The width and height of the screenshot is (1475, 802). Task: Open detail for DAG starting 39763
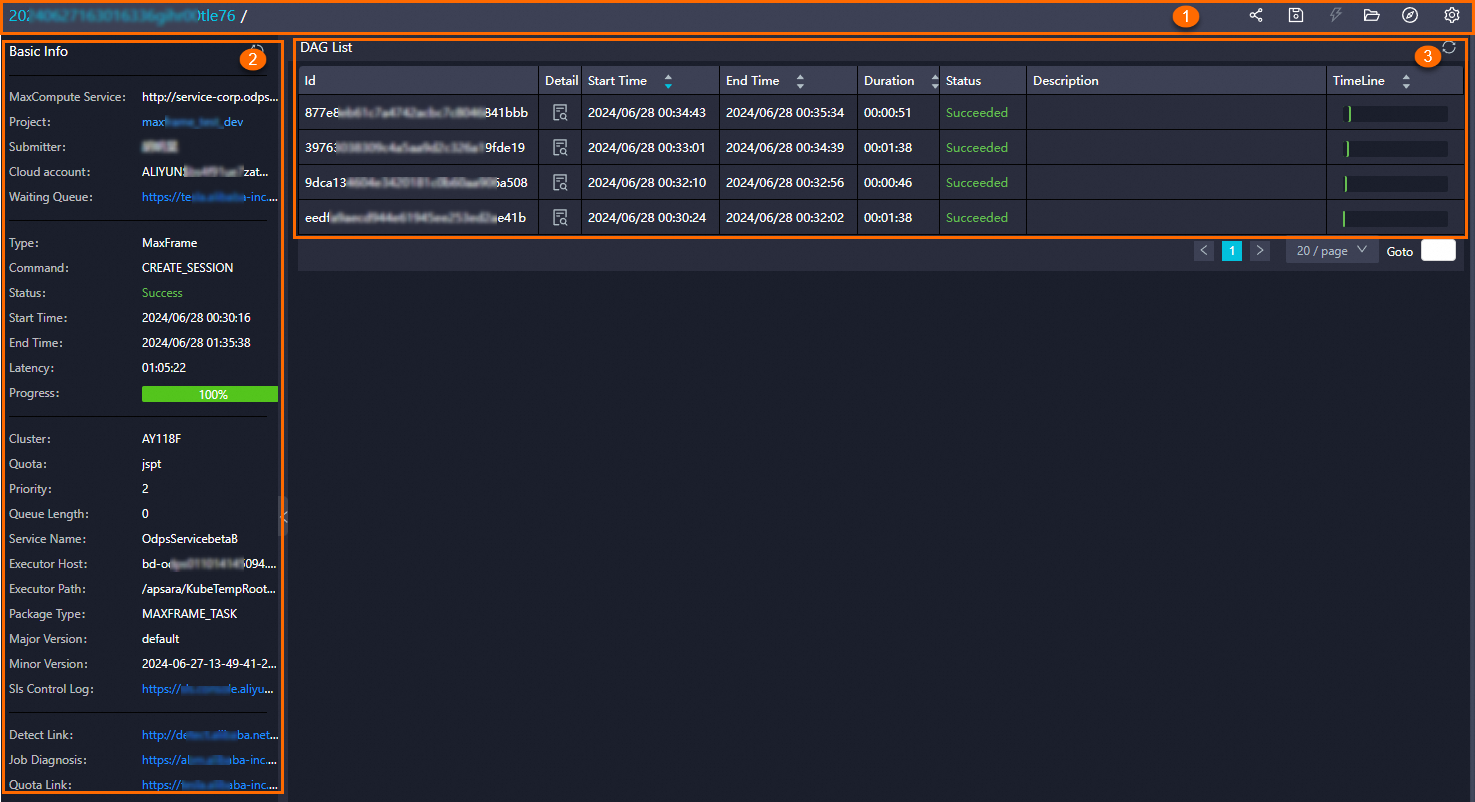[560, 148]
